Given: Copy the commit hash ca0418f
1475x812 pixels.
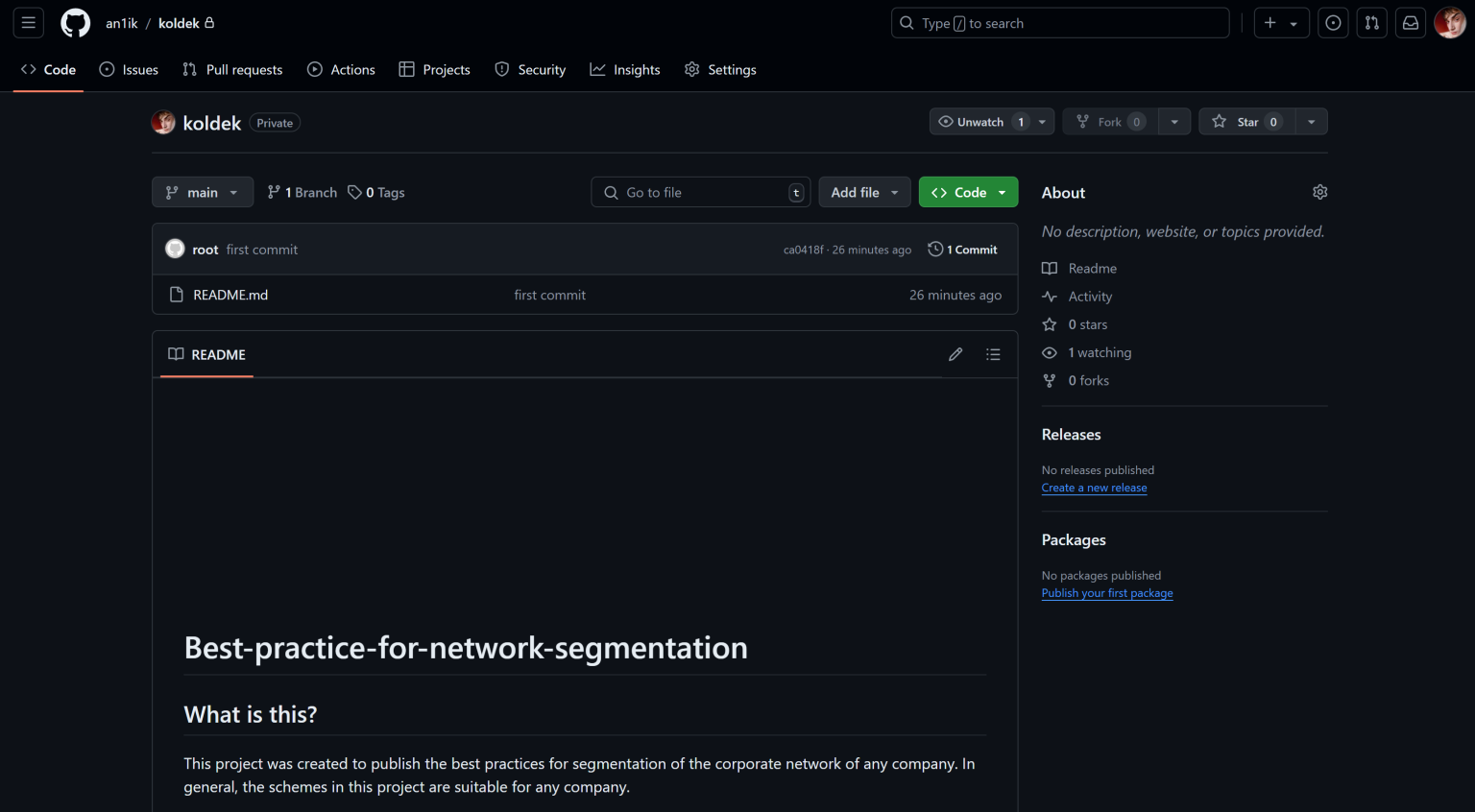Looking at the screenshot, I should (802, 249).
